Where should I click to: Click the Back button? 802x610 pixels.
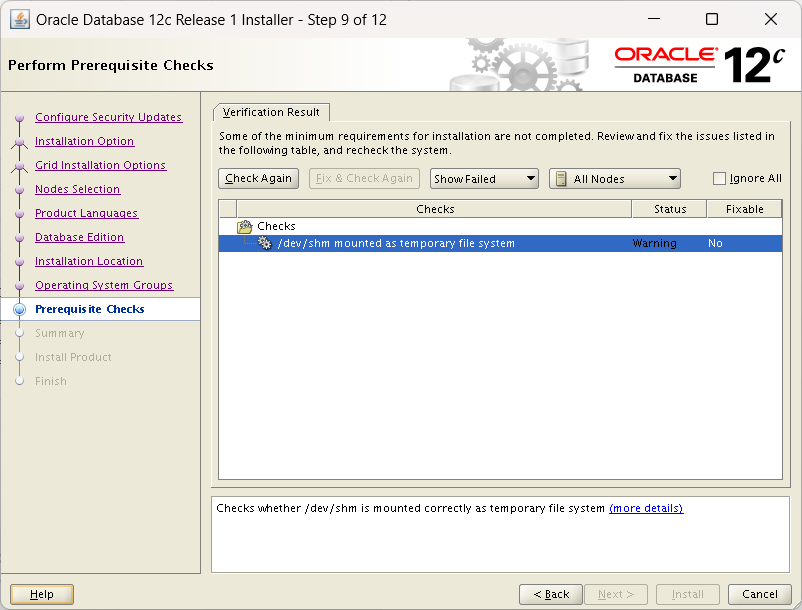point(551,594)
